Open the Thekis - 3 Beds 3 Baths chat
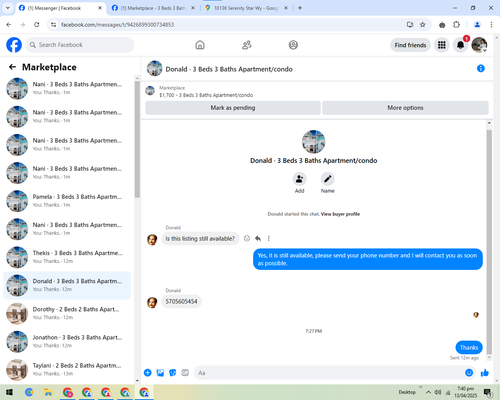The width and height of the screenshot is (500, 400). (x=67, y=257)
